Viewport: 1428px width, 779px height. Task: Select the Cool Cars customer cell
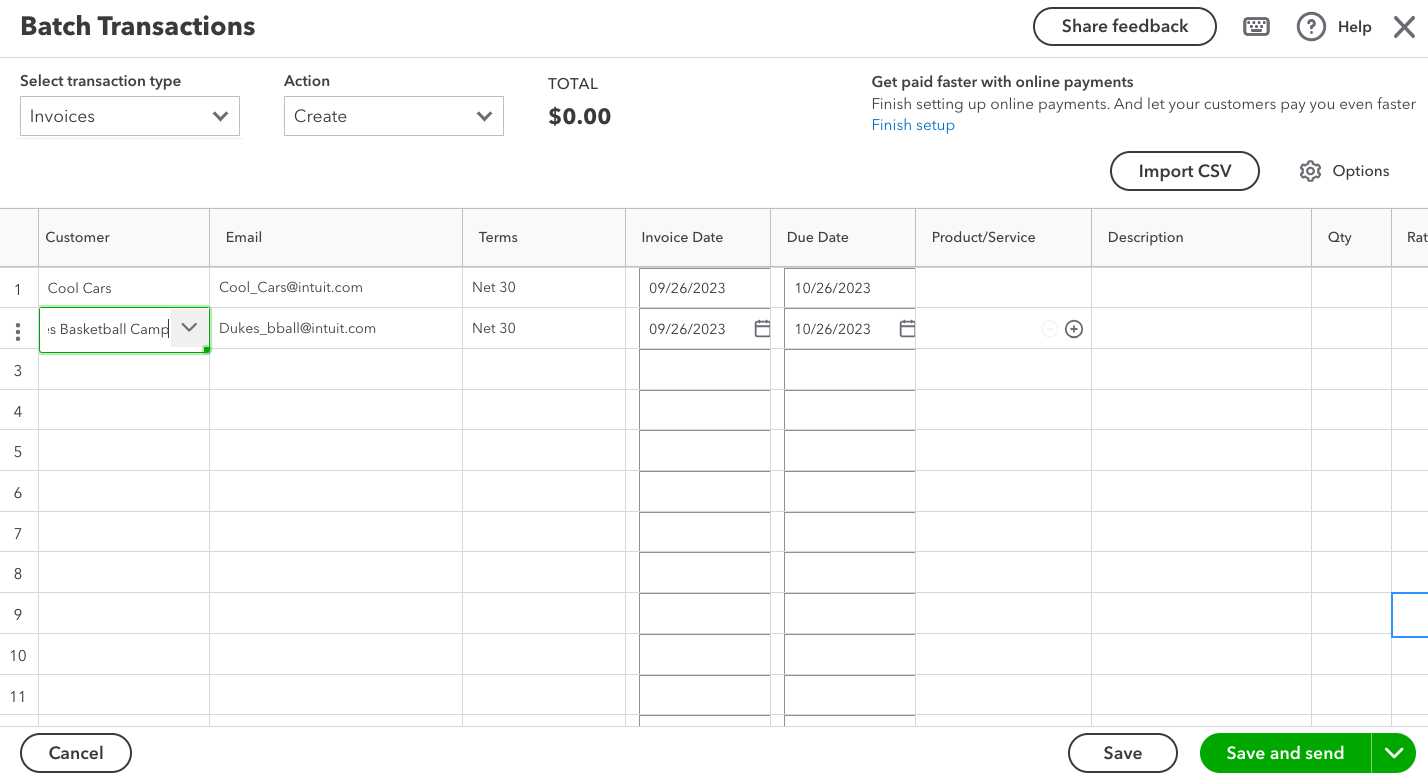coord(123,288)
